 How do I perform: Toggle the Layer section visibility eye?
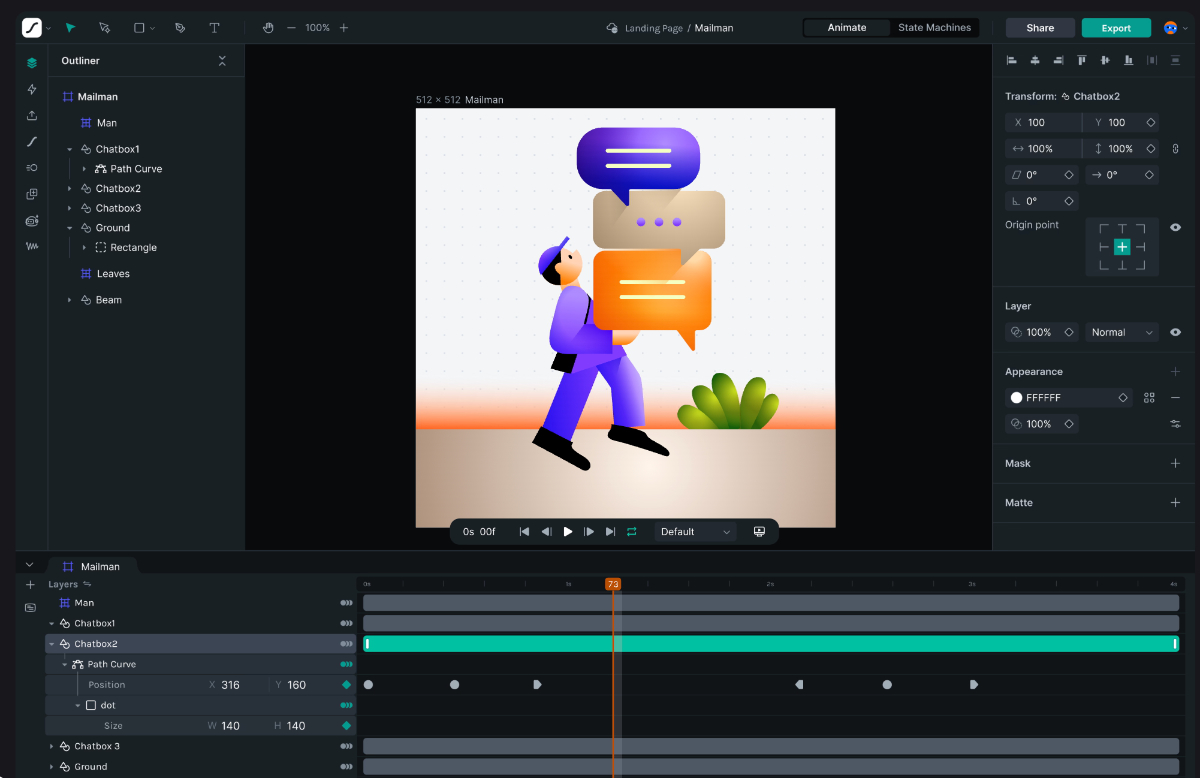click(x=1175, y=331)
